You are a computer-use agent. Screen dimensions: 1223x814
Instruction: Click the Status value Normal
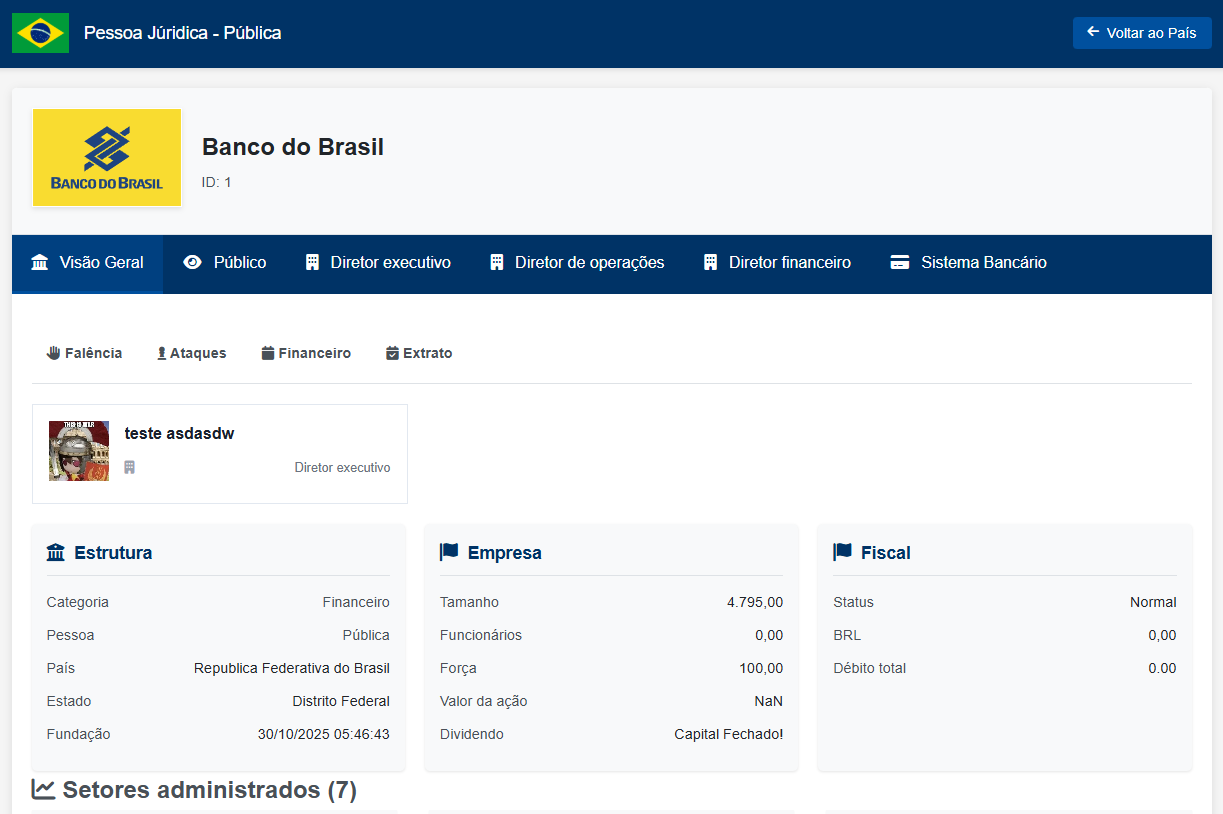click(x=1153, y=602)
